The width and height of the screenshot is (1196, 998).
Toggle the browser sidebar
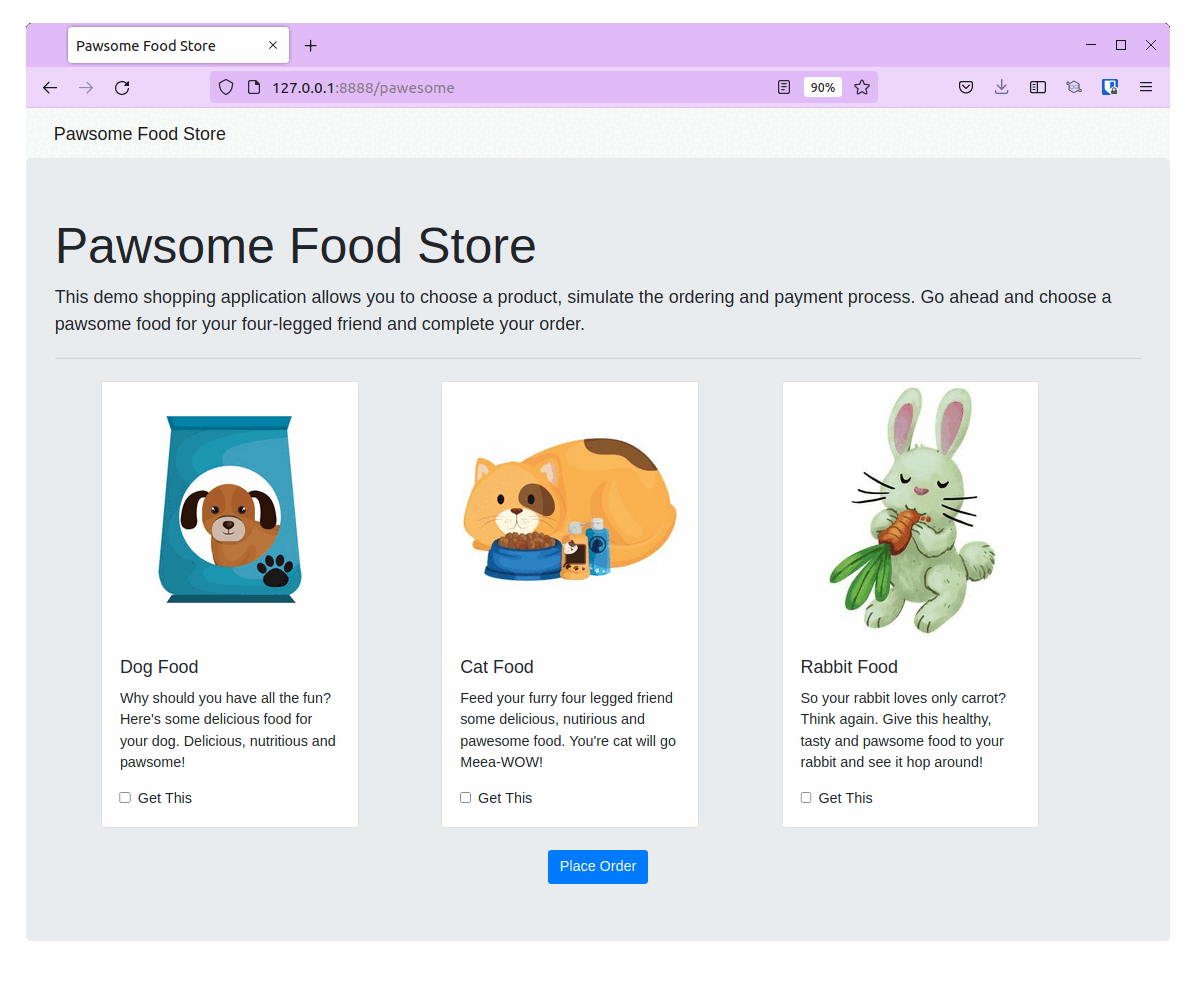[x=1037, y=87]
